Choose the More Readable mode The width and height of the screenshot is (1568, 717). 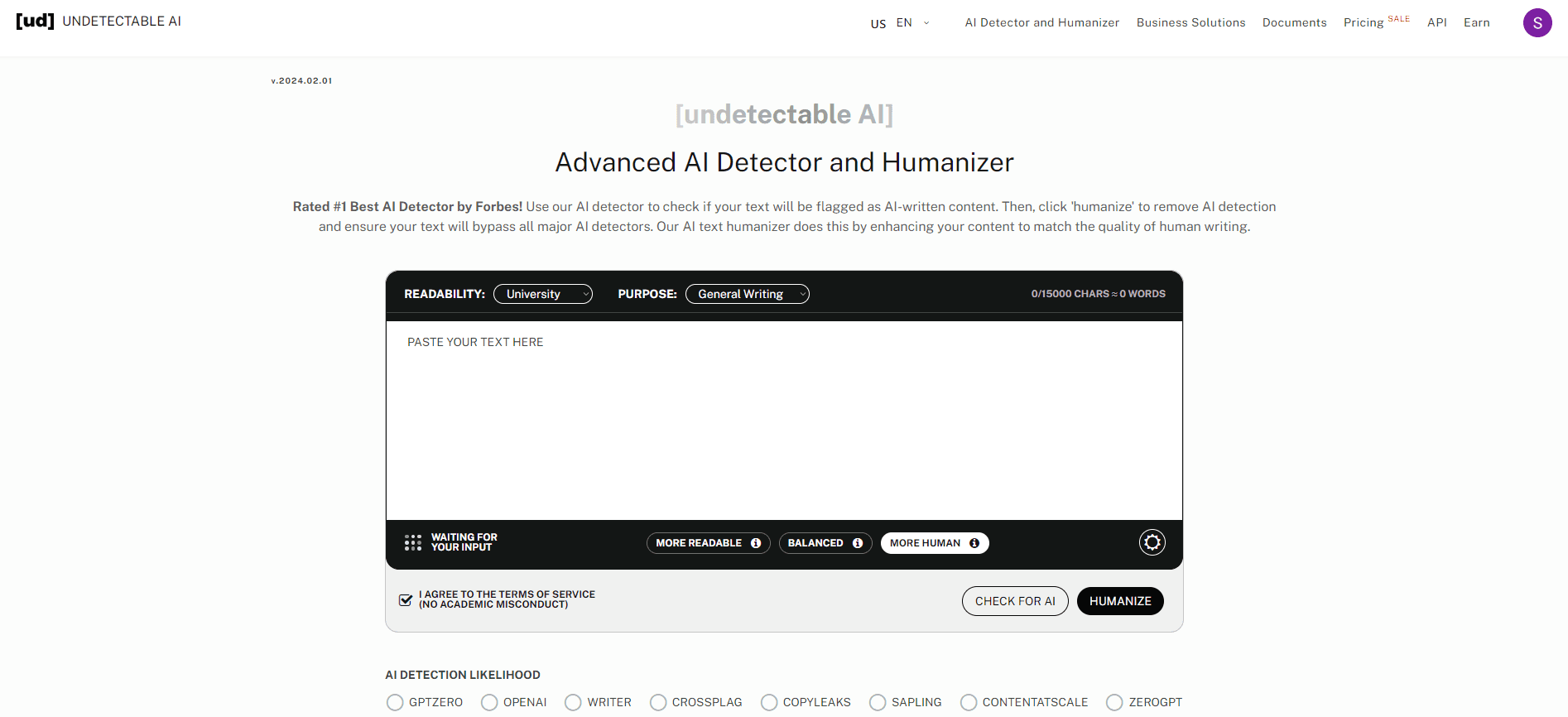[x=698, y=543]
